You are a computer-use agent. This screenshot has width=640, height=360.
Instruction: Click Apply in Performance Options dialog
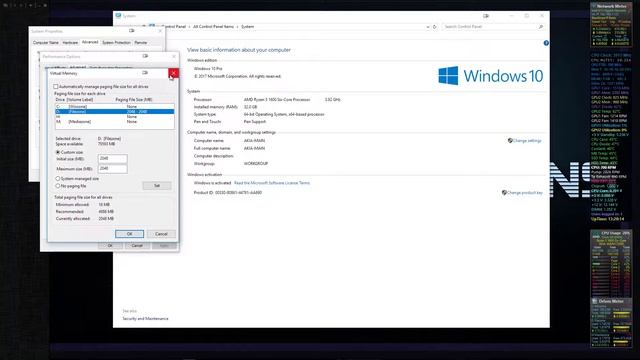pyautogui.click(x=164, y=246)
